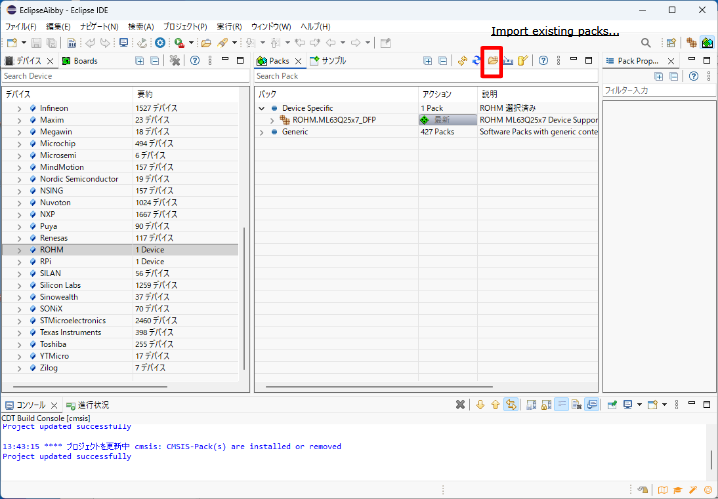The height and width of the screenshot is (499, 718).
Task: Click the open folder icon in main toolbar
Action: click(x=206, y=43)
